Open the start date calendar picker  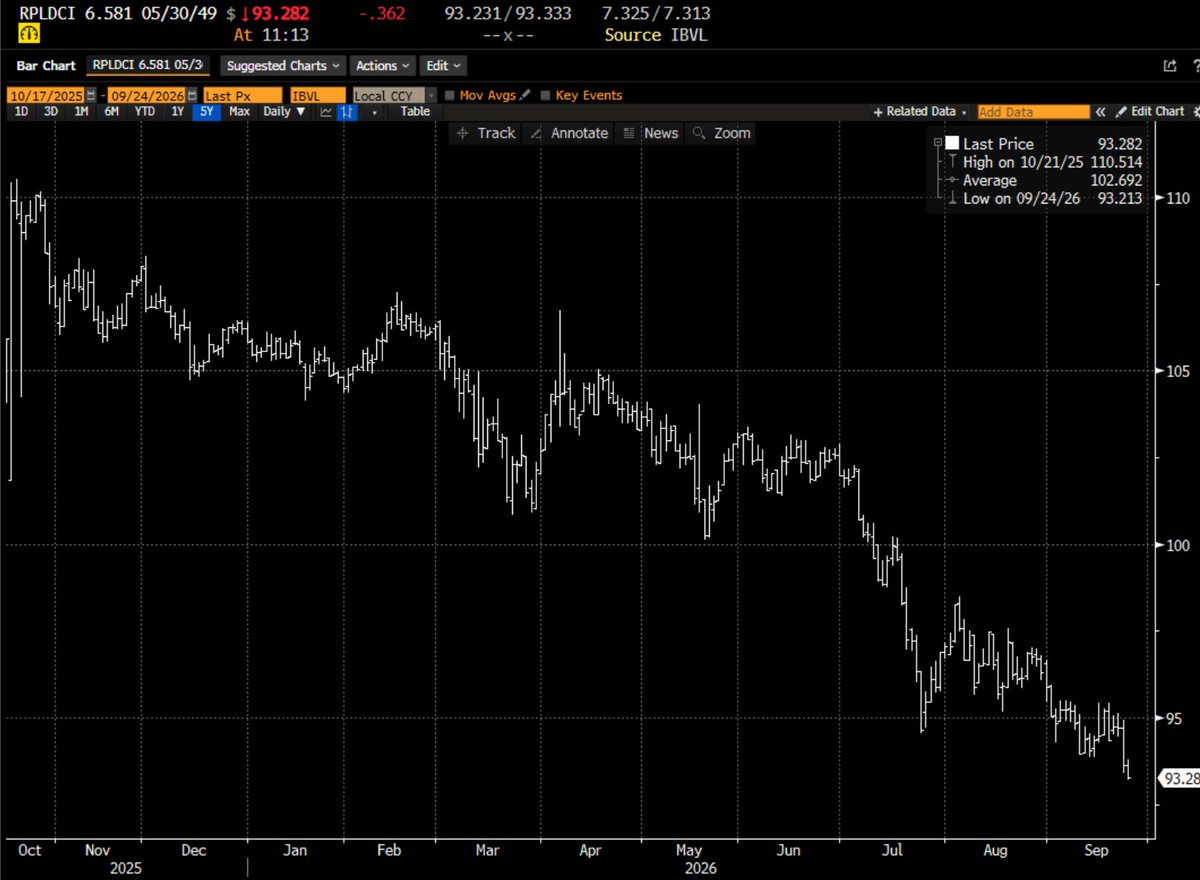point(91,95)
